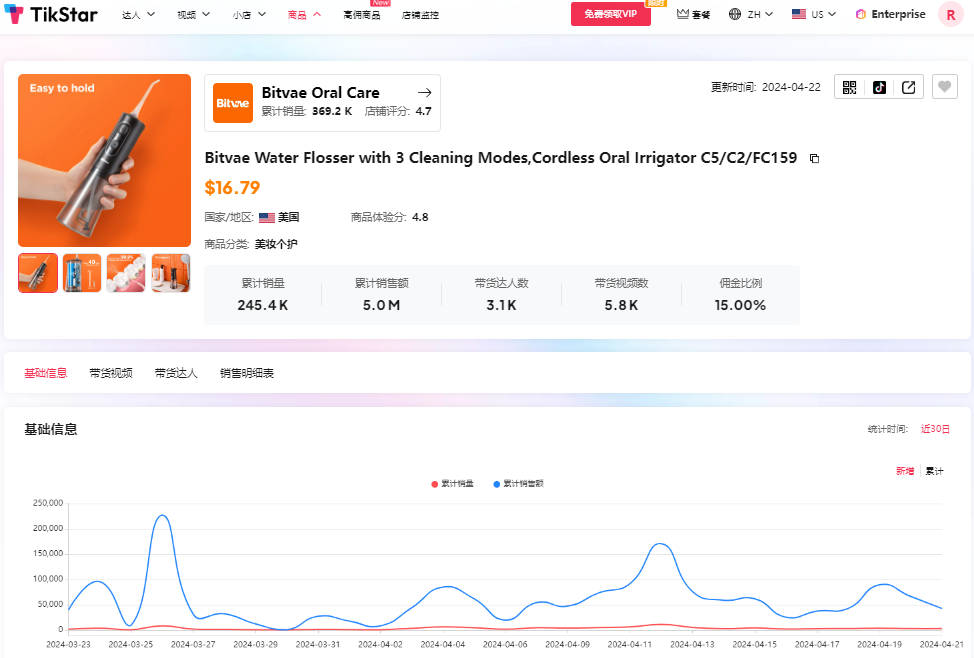Click main product image Easy to hold
The height and width of the screenshot is (658, 974).
(104, 160)
